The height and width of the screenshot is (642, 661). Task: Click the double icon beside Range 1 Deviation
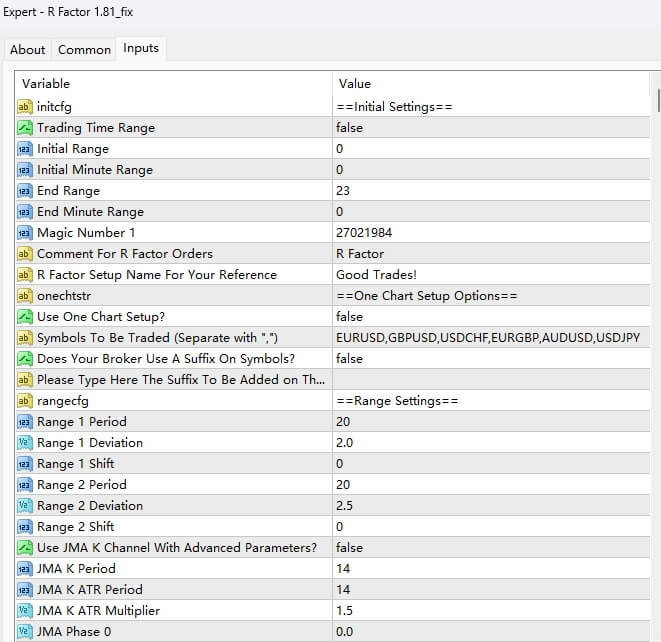(24, 443)
